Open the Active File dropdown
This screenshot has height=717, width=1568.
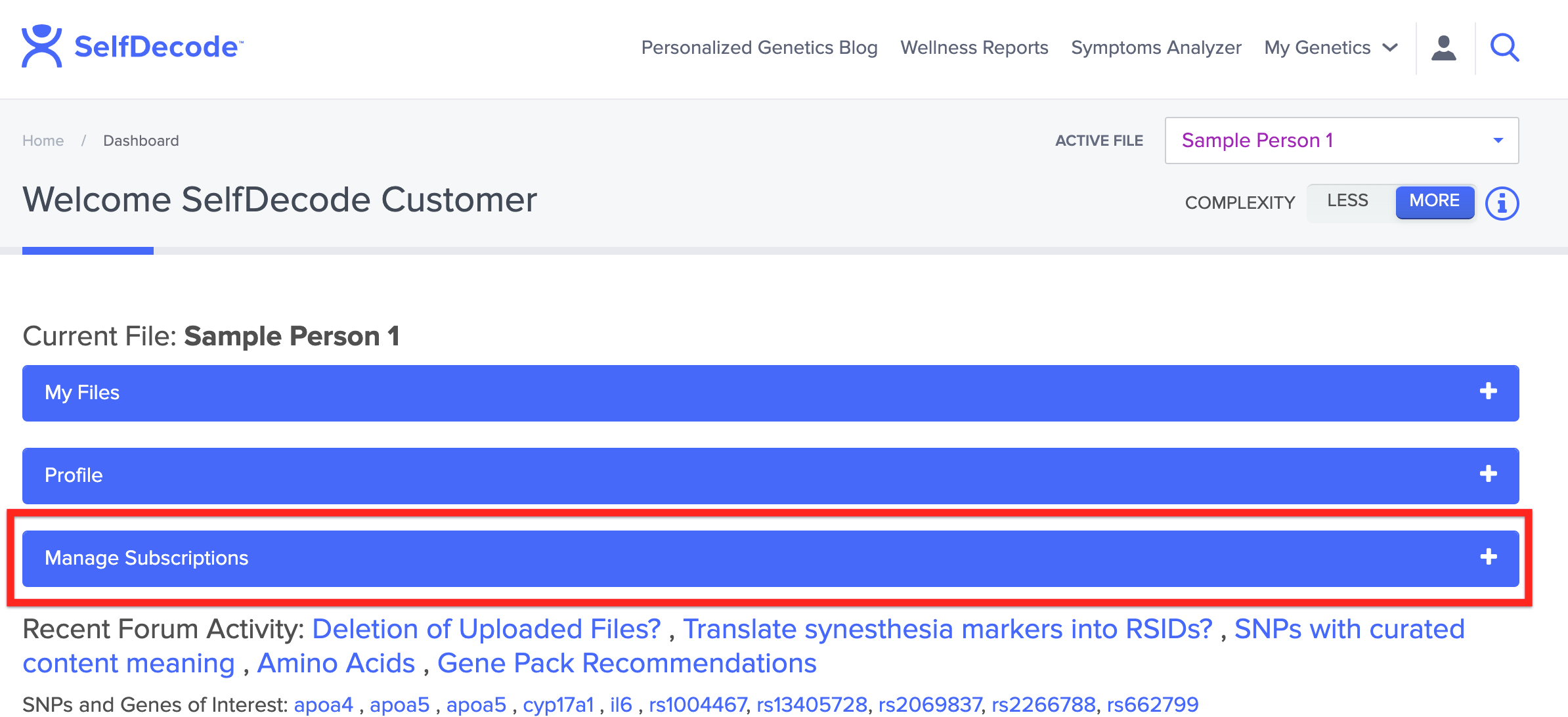click(x=1341, y=141)
